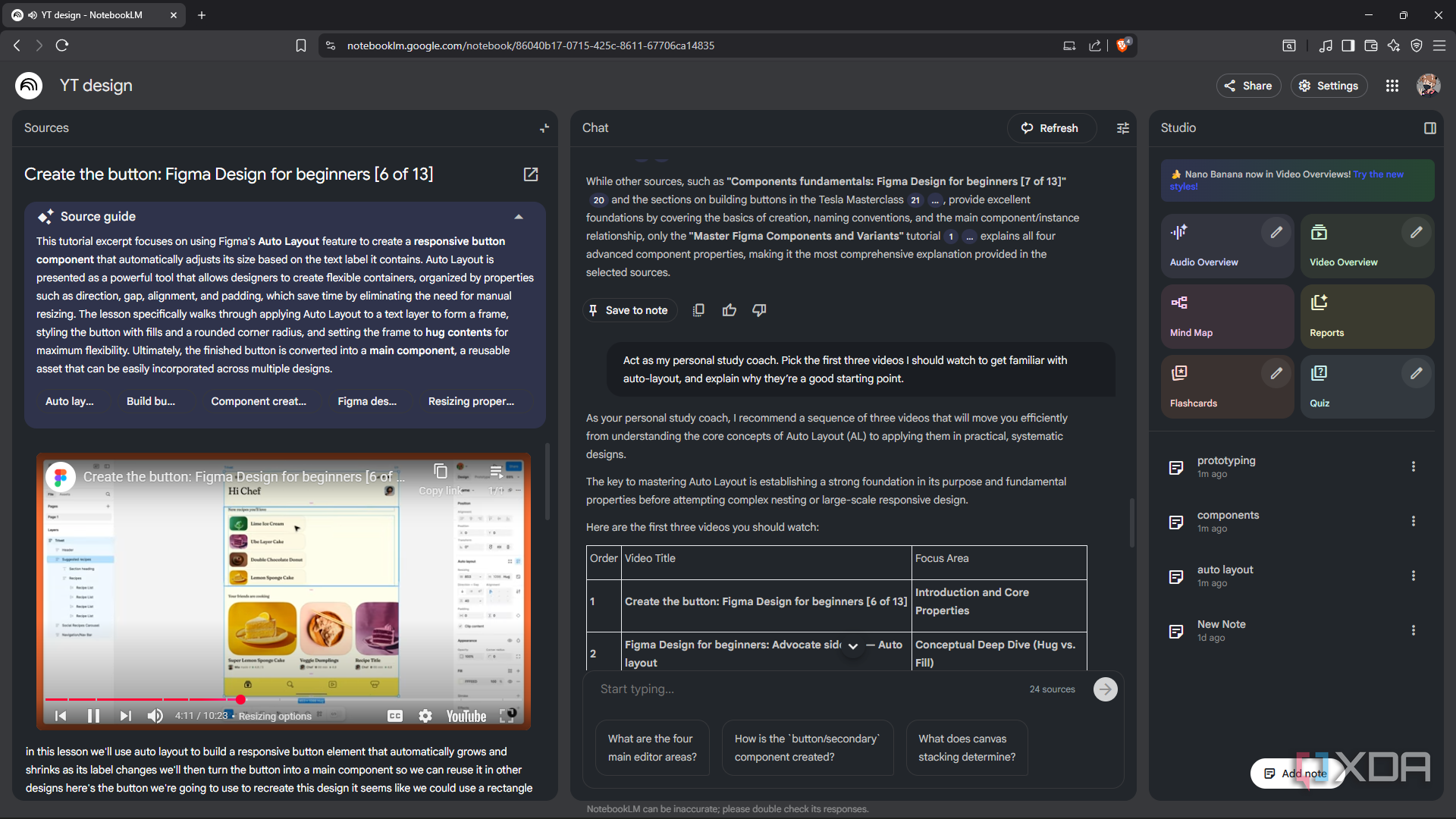Open YouTube player settings gear
Image resolution: width=1456 pixels, height=819 pixels.
[x=425, y=716]
